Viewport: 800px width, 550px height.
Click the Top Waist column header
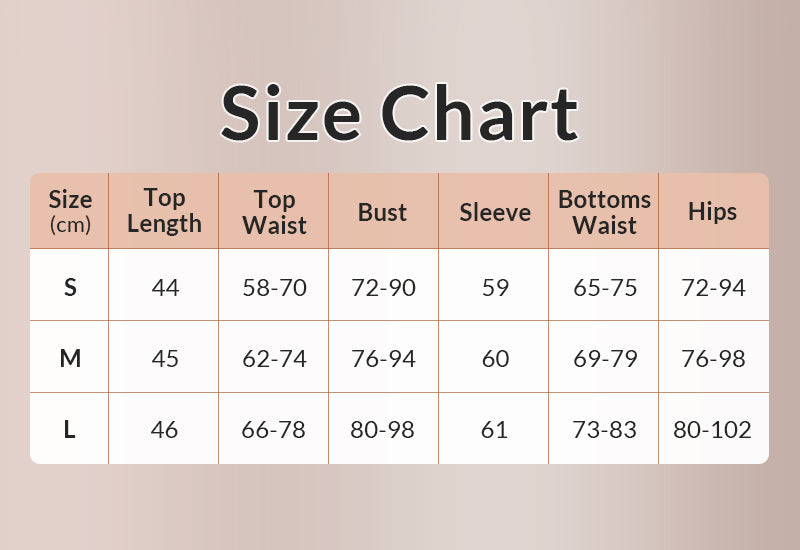coord(274,211)
